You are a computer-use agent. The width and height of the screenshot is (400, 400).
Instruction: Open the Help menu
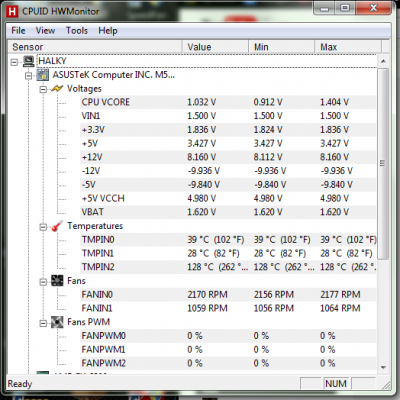pyautogui.click(x=108, y=31)
